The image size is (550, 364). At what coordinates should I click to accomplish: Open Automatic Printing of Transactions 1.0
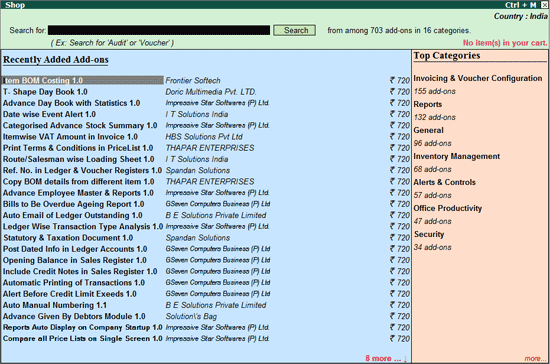pyautogui.click(x=74, y=283)
